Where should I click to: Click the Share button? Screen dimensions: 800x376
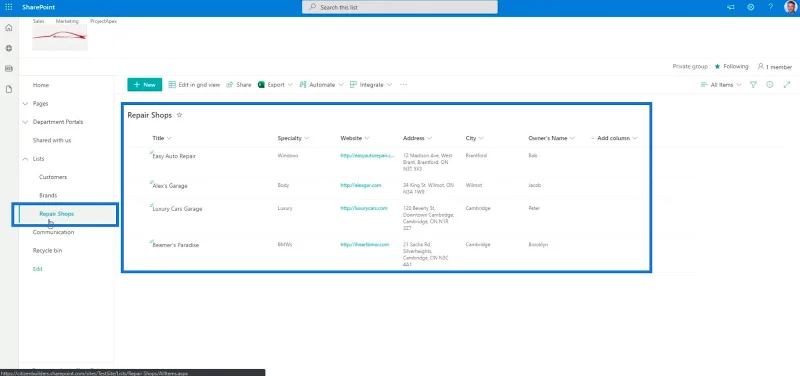pos(239,85)
